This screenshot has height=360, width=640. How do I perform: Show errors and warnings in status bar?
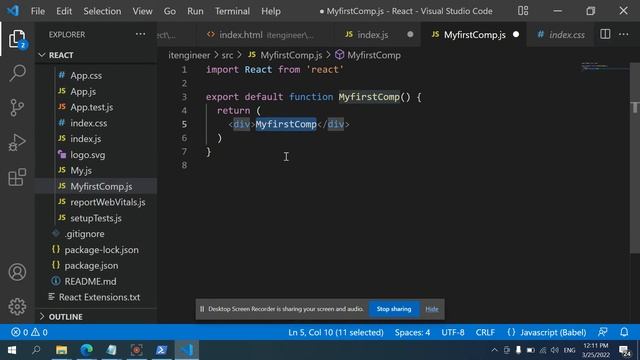(29, 332)
